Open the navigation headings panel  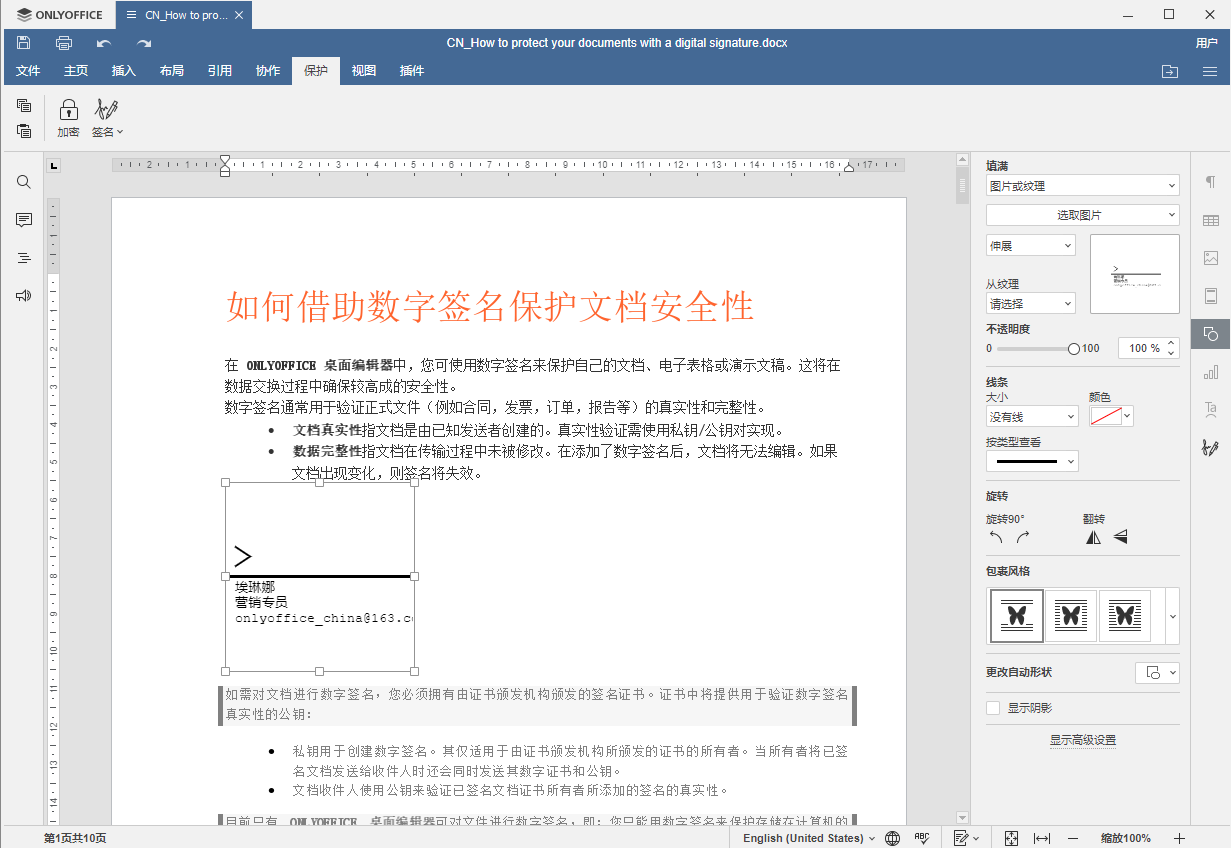tap(24, 258)
